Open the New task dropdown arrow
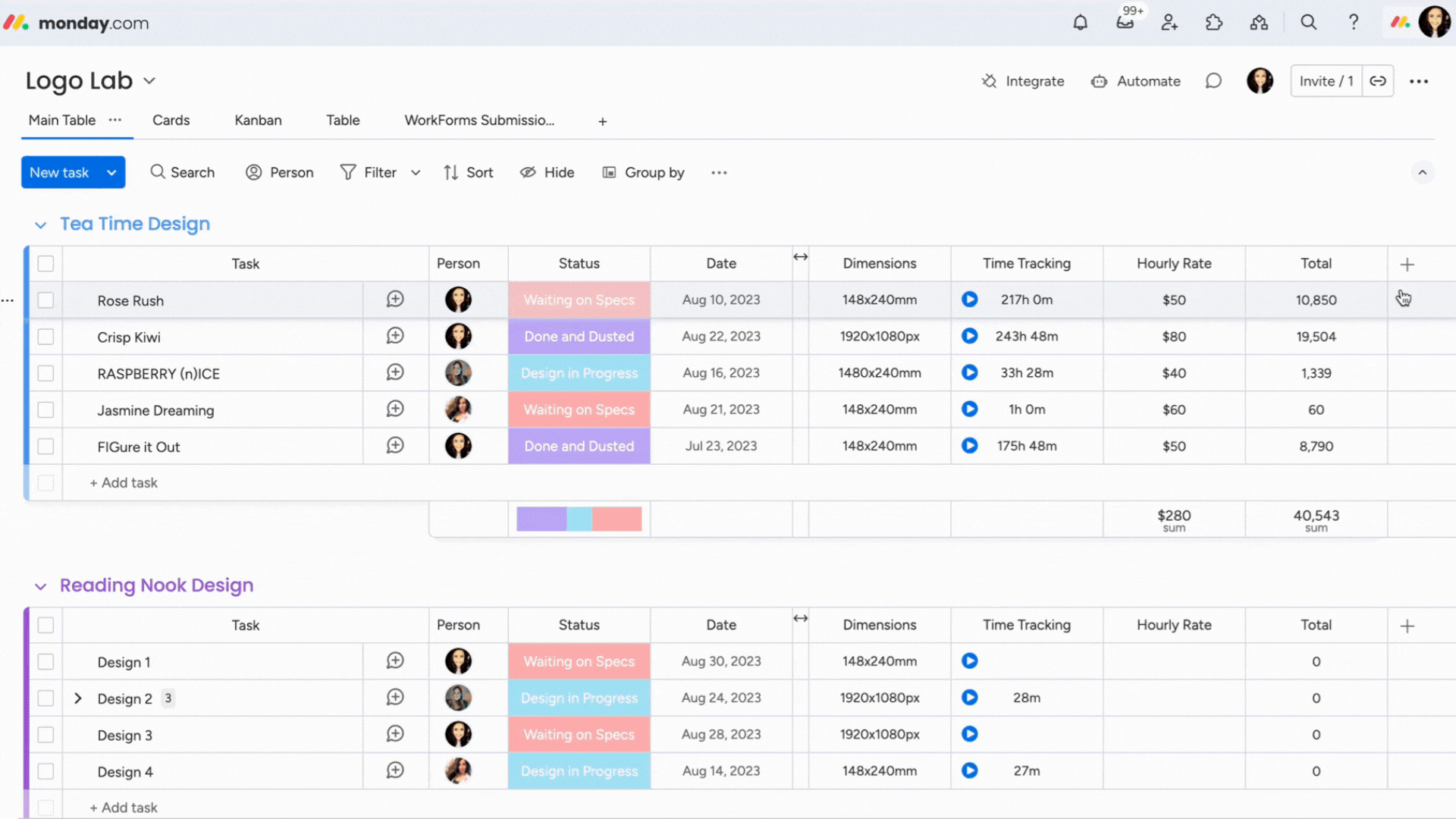 coord(111,173)
